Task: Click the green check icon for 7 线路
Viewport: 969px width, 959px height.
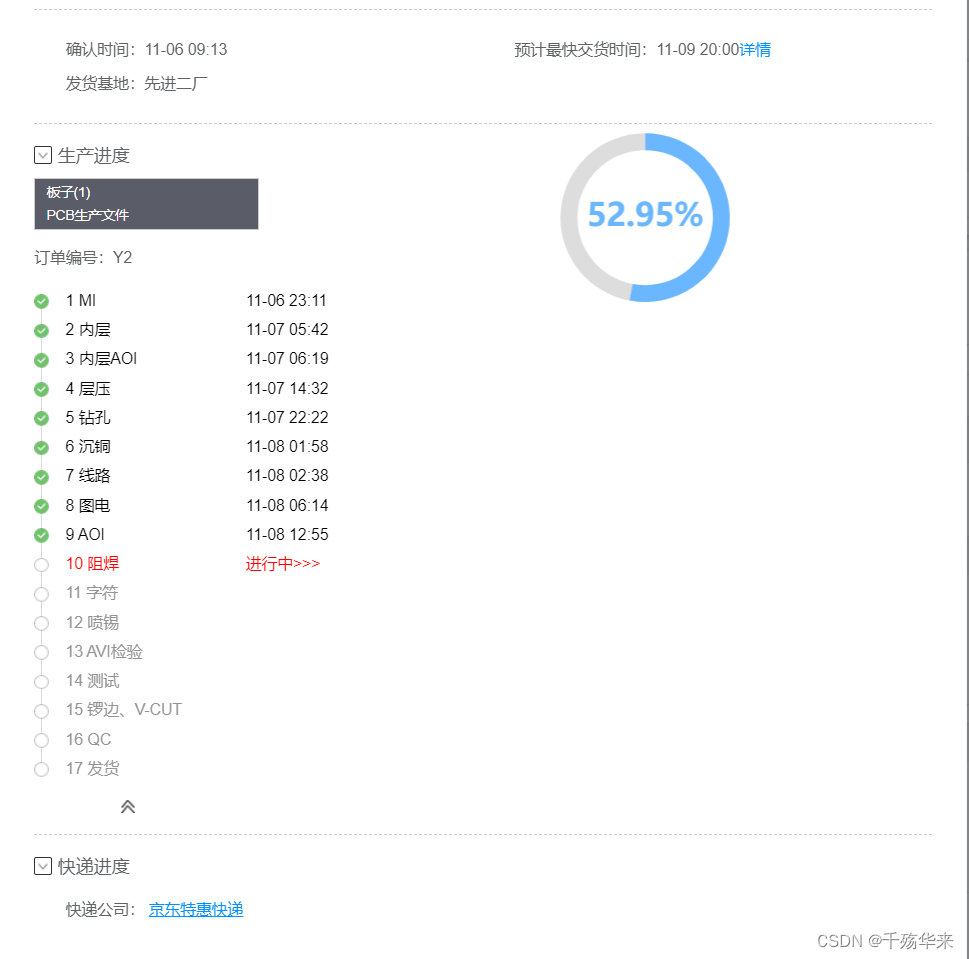Action: pos(41,477)
